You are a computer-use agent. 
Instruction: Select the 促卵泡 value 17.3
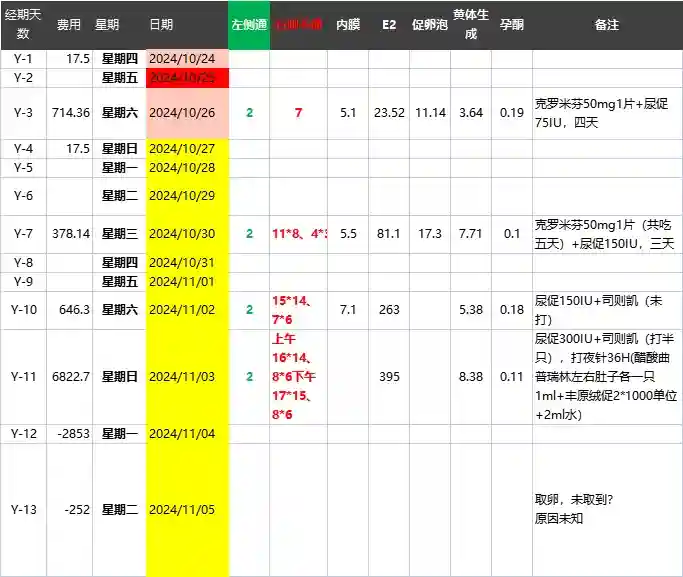coord(430,234)
